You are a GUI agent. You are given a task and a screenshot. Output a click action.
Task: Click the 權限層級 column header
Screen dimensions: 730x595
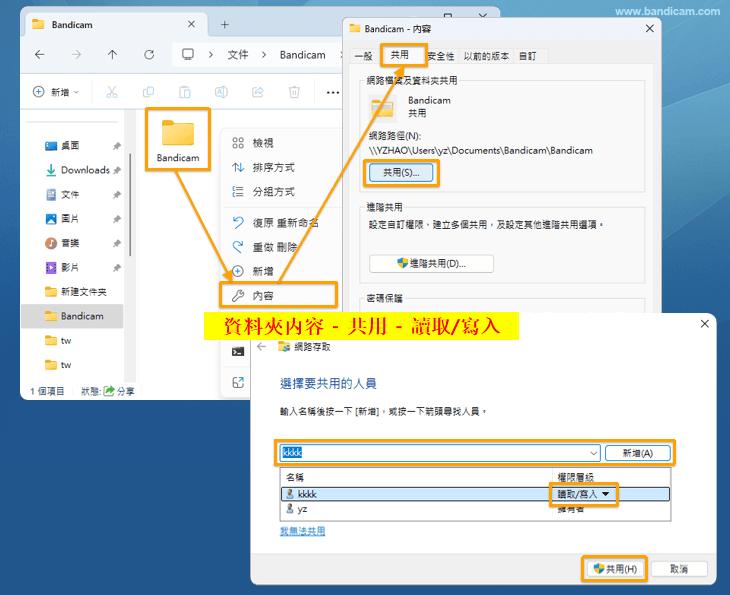tap(575, 477)
